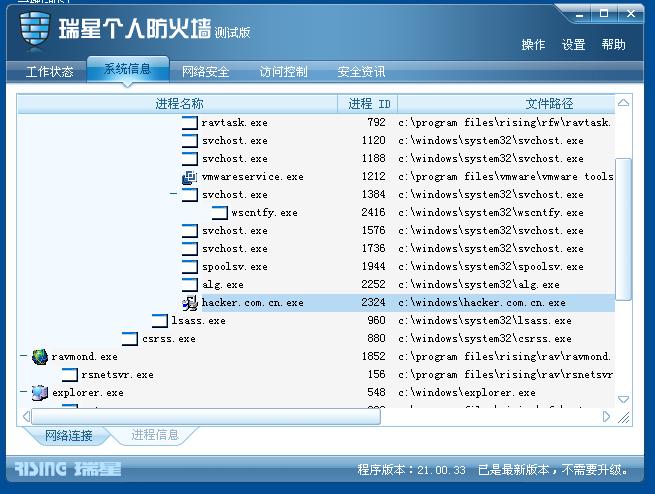Click the vertical scrollbar up arrow
The height and width of the screenshot is (494, 655).
point(623,103)
